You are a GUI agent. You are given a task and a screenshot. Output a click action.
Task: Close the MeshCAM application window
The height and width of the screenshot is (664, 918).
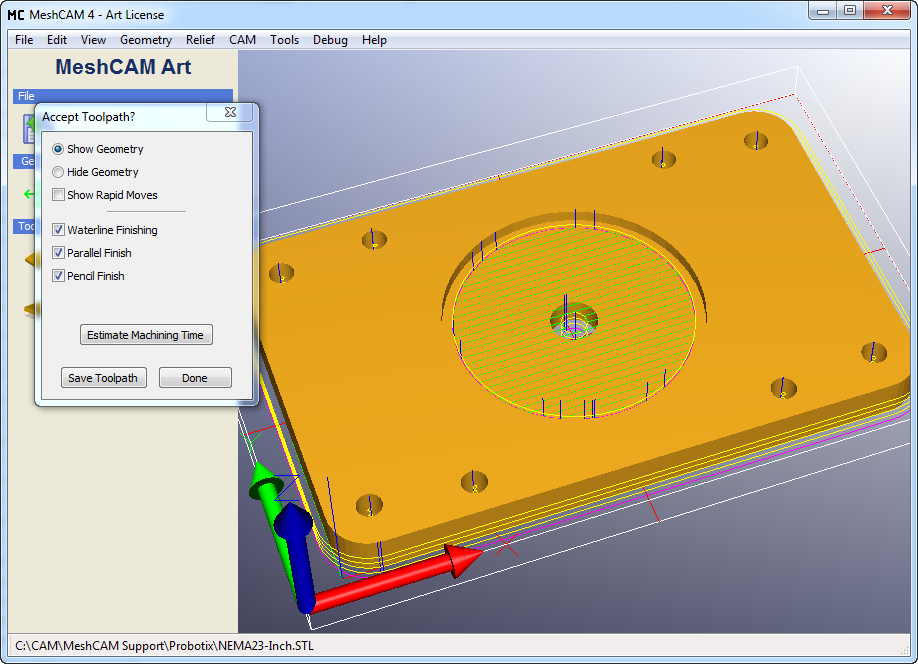point(887,11)
